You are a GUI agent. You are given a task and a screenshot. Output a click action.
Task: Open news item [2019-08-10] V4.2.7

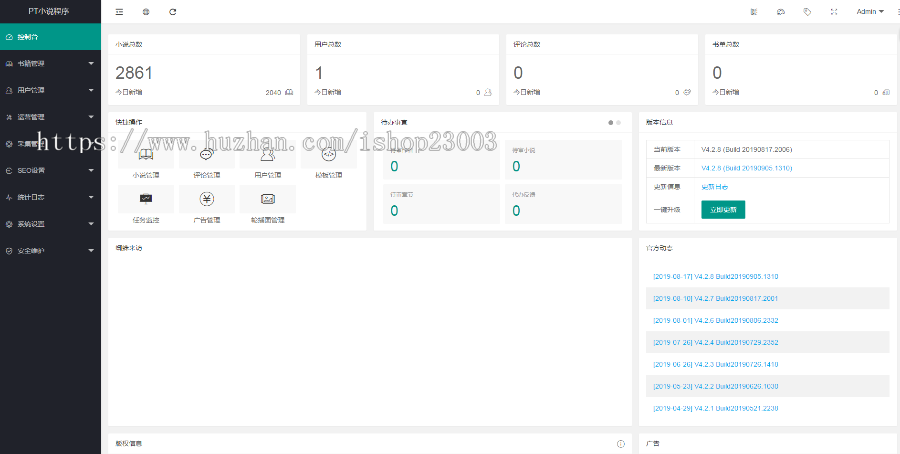716,298
